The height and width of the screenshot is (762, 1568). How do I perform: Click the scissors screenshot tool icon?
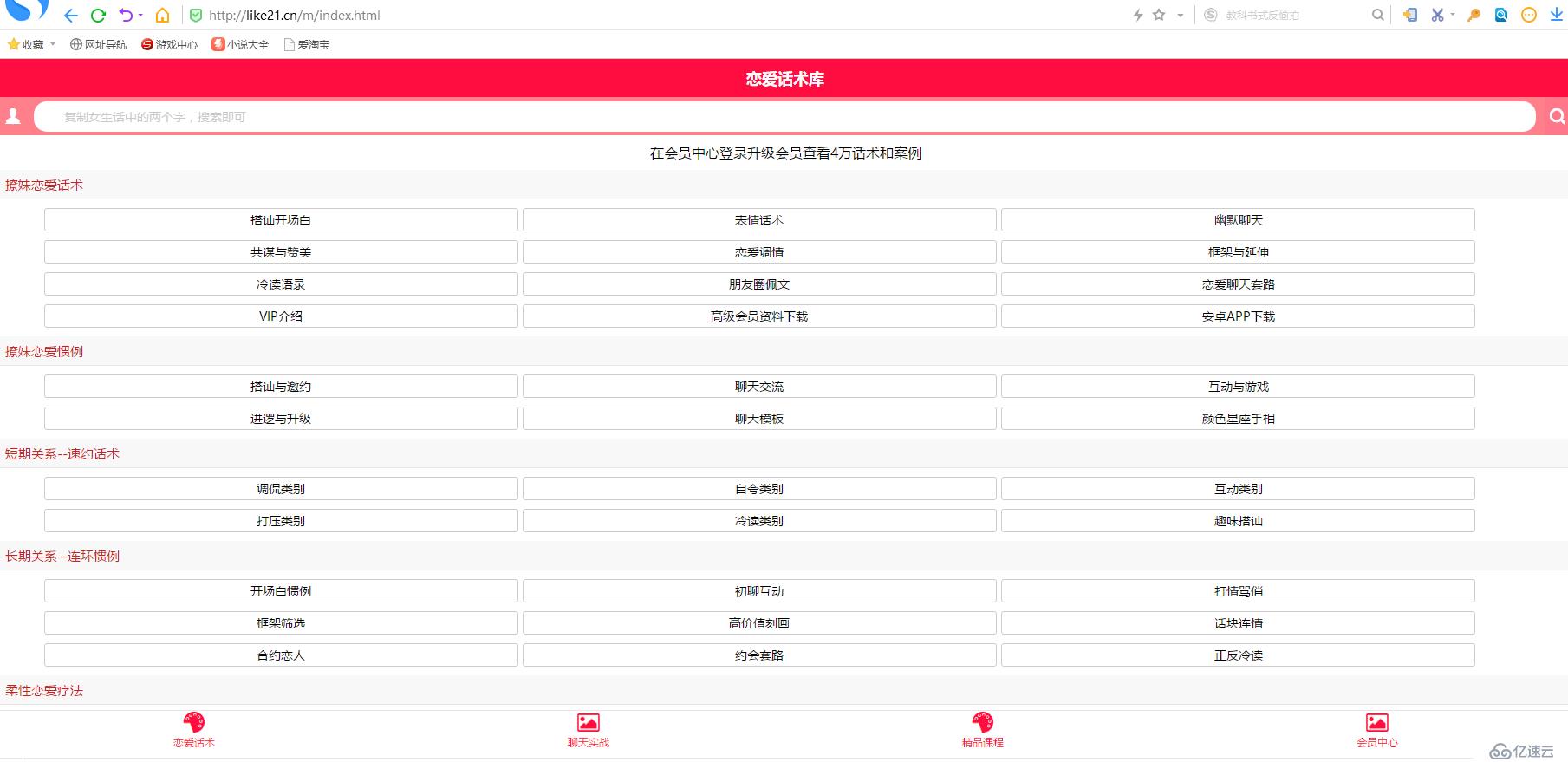tap(1437, 15)
